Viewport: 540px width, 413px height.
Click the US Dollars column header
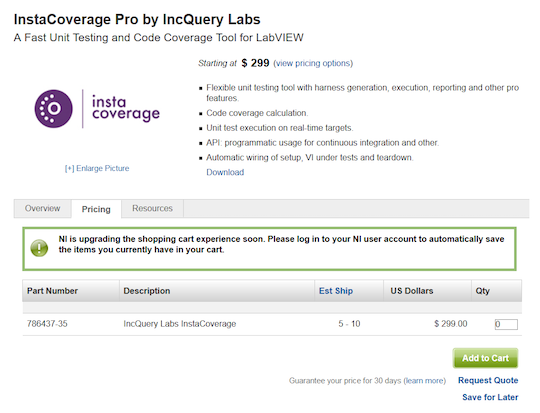point(412,291)
